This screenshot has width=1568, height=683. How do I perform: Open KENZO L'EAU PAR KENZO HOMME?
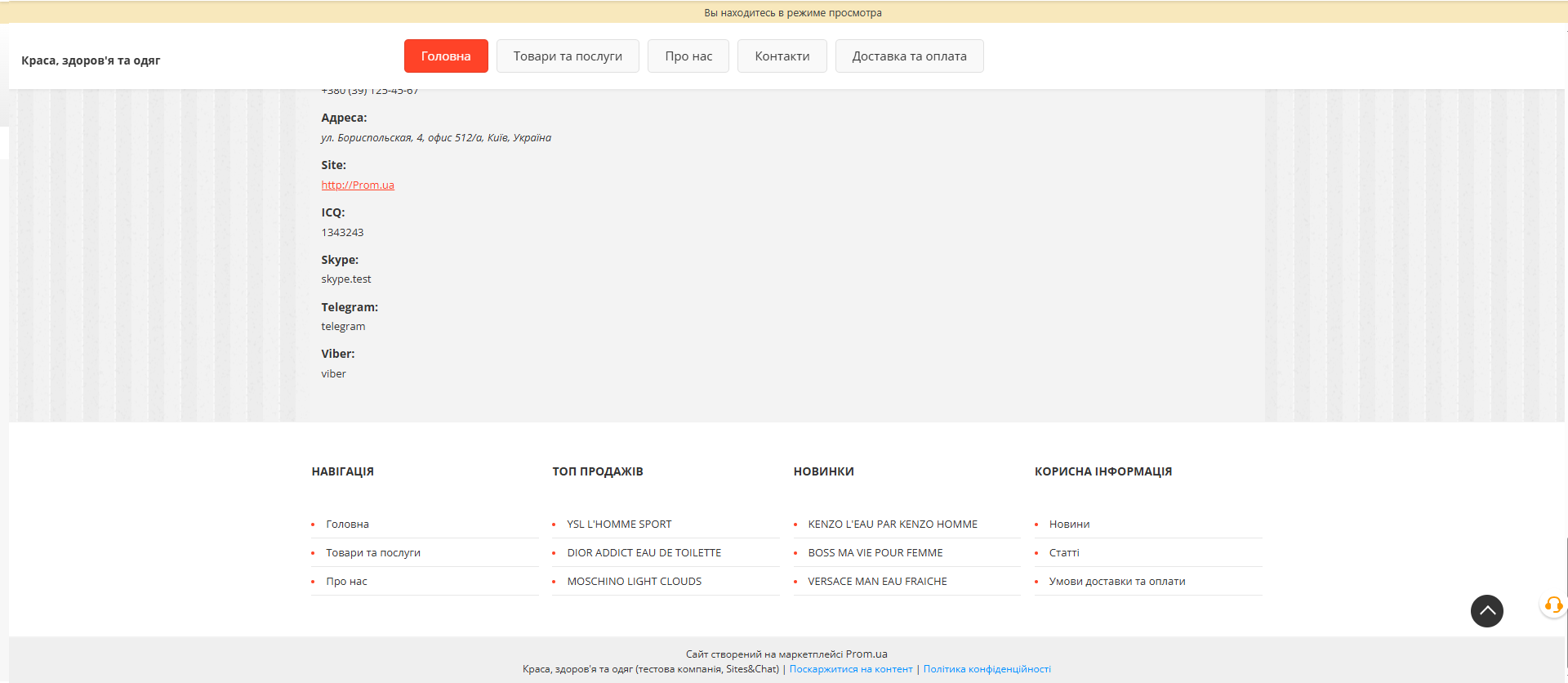click(x=893, y=525)
